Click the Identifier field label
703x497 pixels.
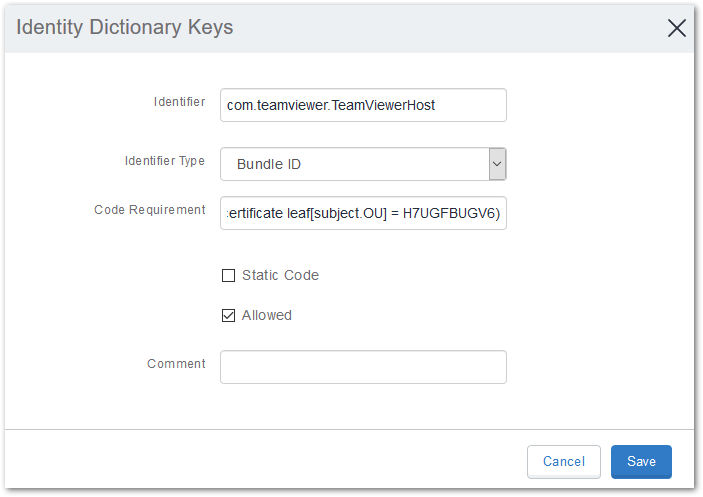coord(179,102)
